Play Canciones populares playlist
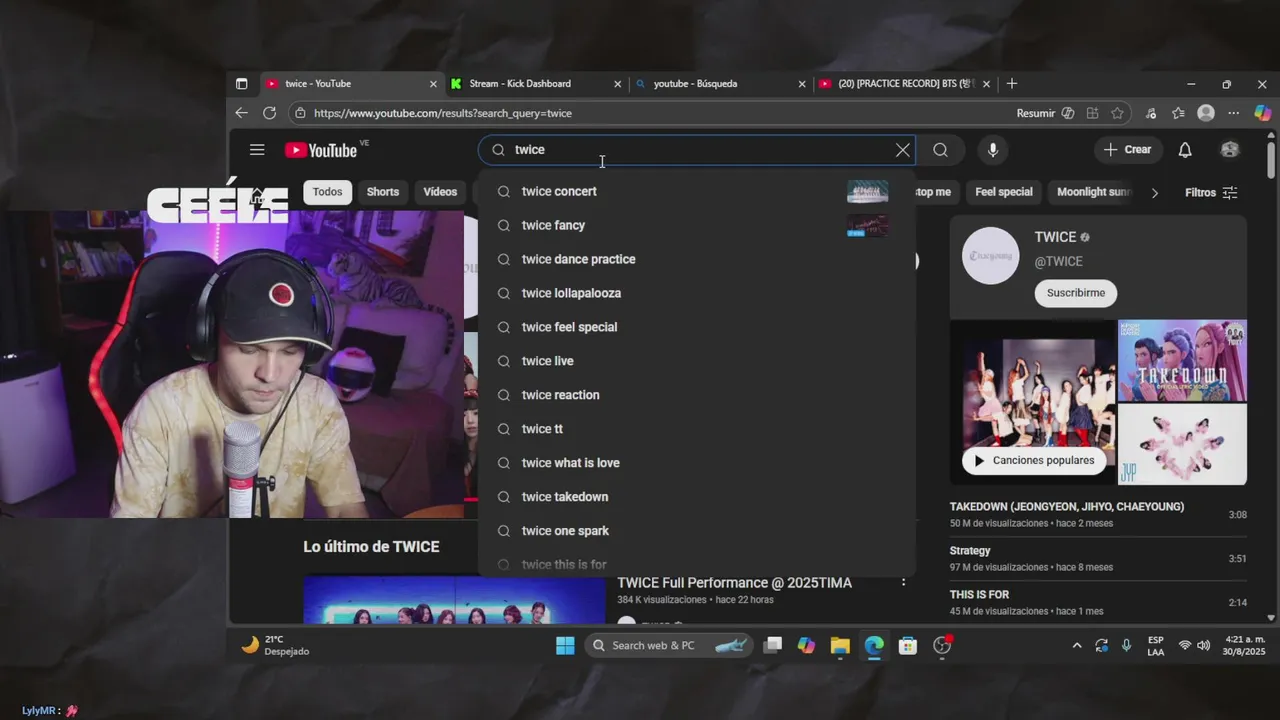The height and width of the screenshot is (720, 1280). coord(1034,461)
